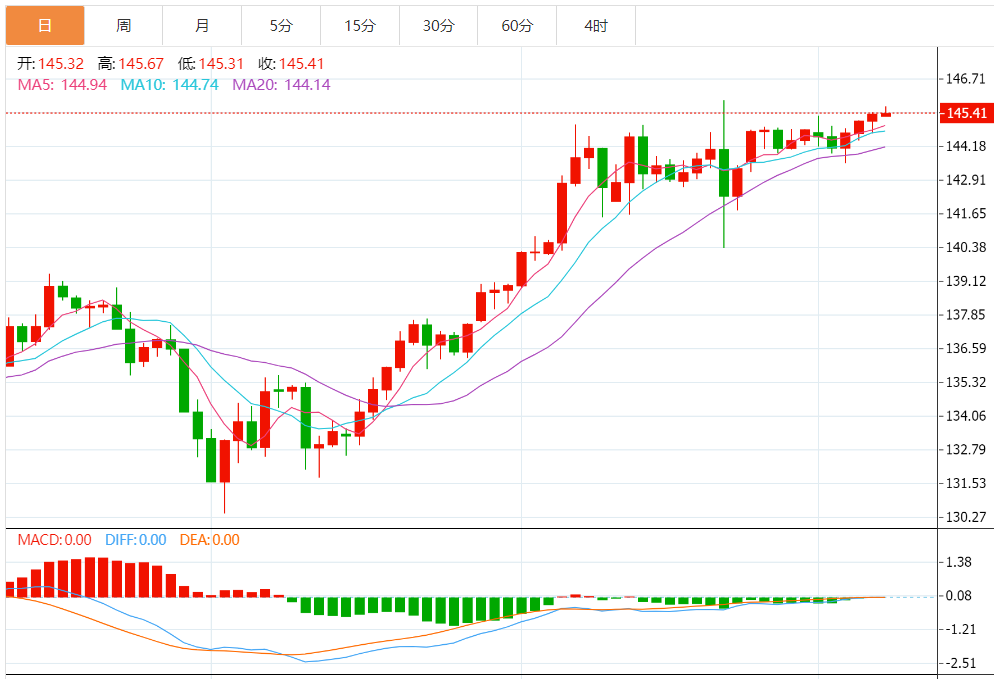Click the -1.21 MACD axis label
994x679 pixels.
959,629
